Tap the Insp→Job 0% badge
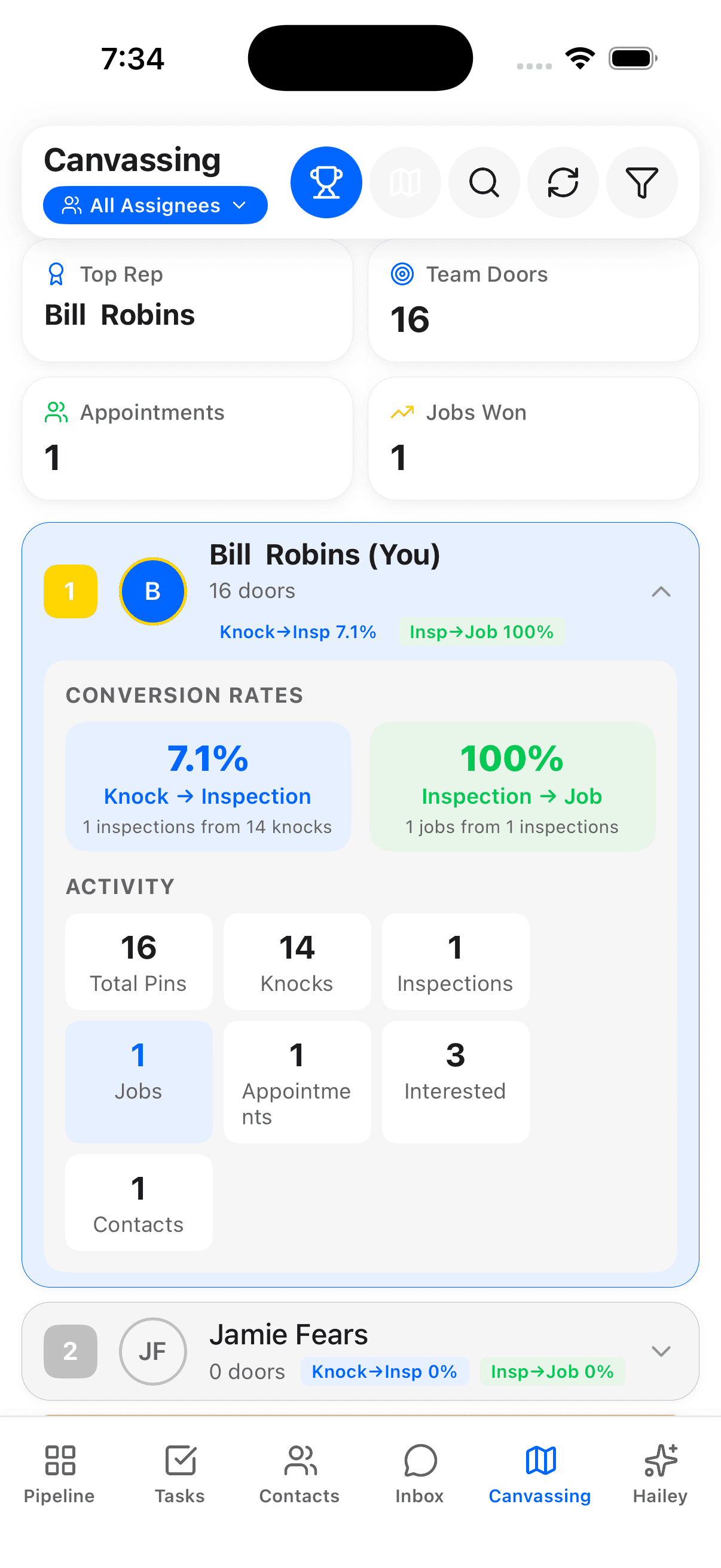Viewport: 721px width, 1568px height. click(552, 1371)
